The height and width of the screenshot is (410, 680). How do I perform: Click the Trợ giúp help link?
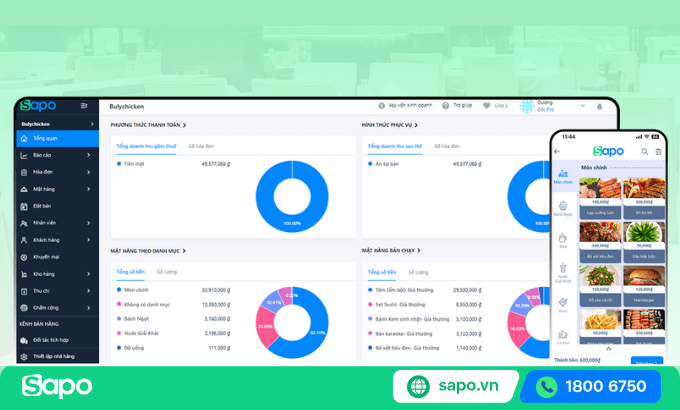458,106
